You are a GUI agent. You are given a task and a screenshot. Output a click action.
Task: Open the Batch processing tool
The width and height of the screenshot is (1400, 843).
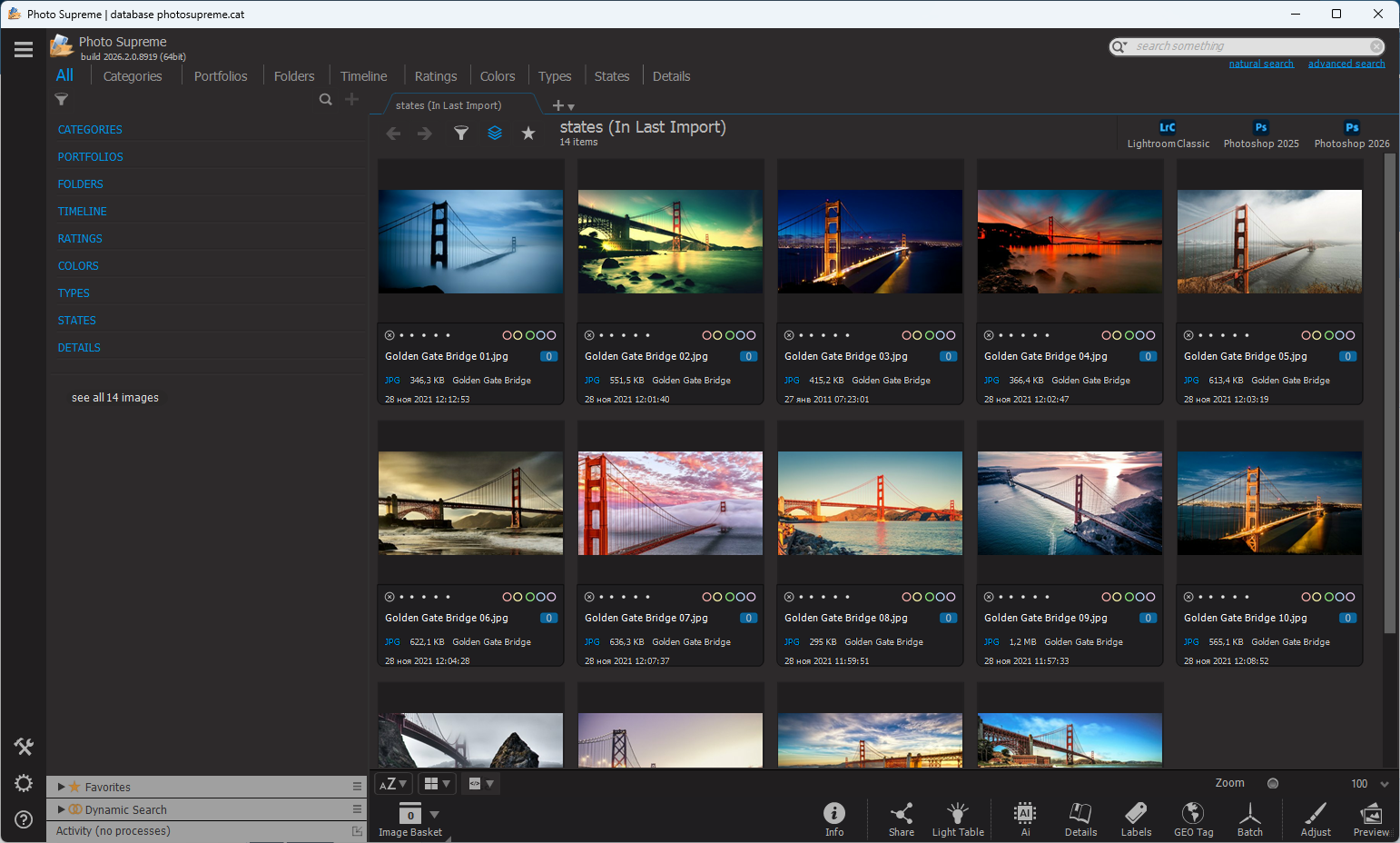pyautogui.click(x=1249, y=818)
